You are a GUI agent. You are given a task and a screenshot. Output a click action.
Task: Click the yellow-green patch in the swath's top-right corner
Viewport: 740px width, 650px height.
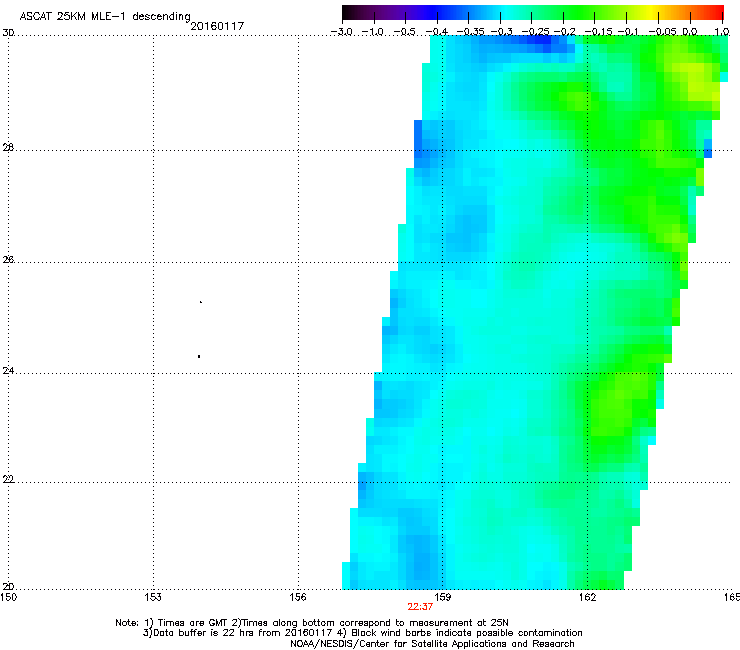point(698,78)
